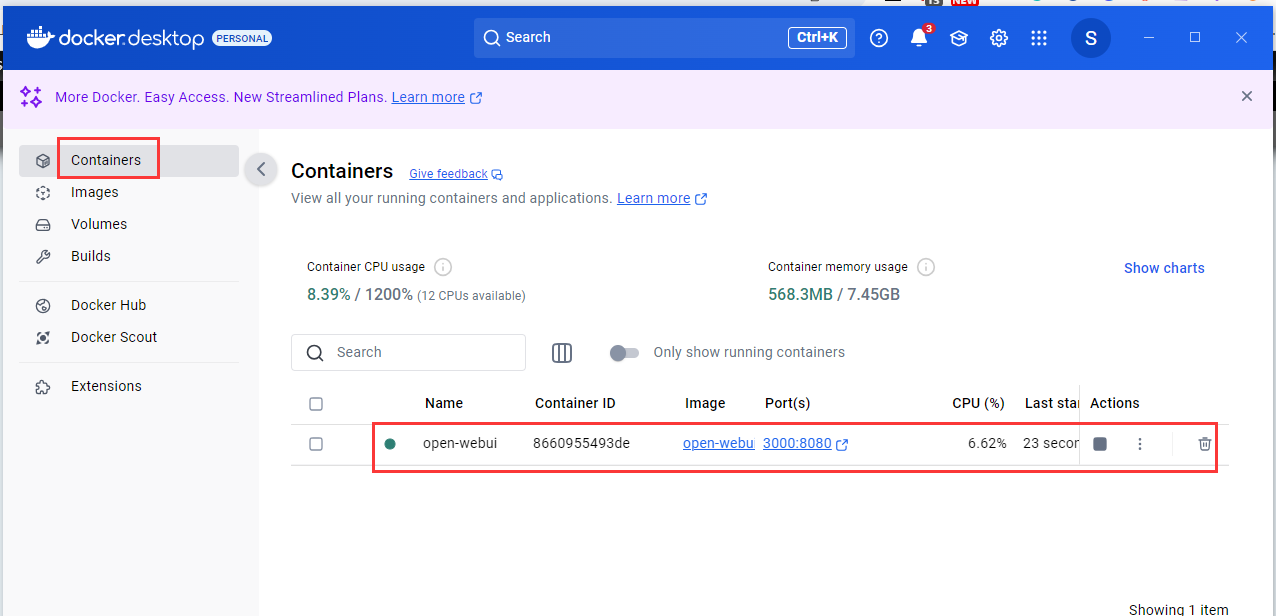The image size is (1276, 616).
Task: Click the green running status dot
Action: tap(390, 444)
